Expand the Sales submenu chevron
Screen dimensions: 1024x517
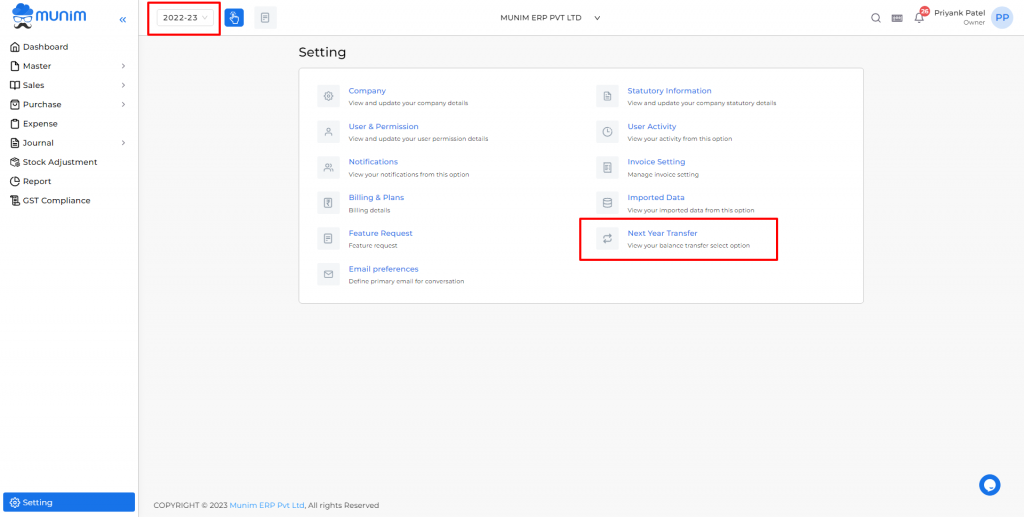coord(123,85)
